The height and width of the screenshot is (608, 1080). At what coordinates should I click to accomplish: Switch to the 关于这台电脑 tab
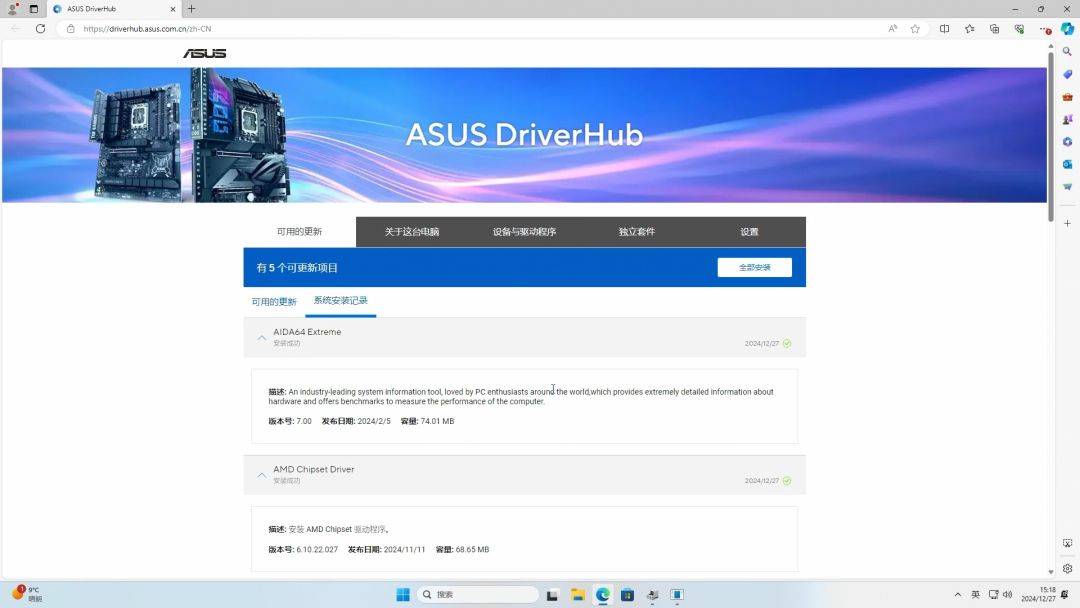tap(412, 232)
